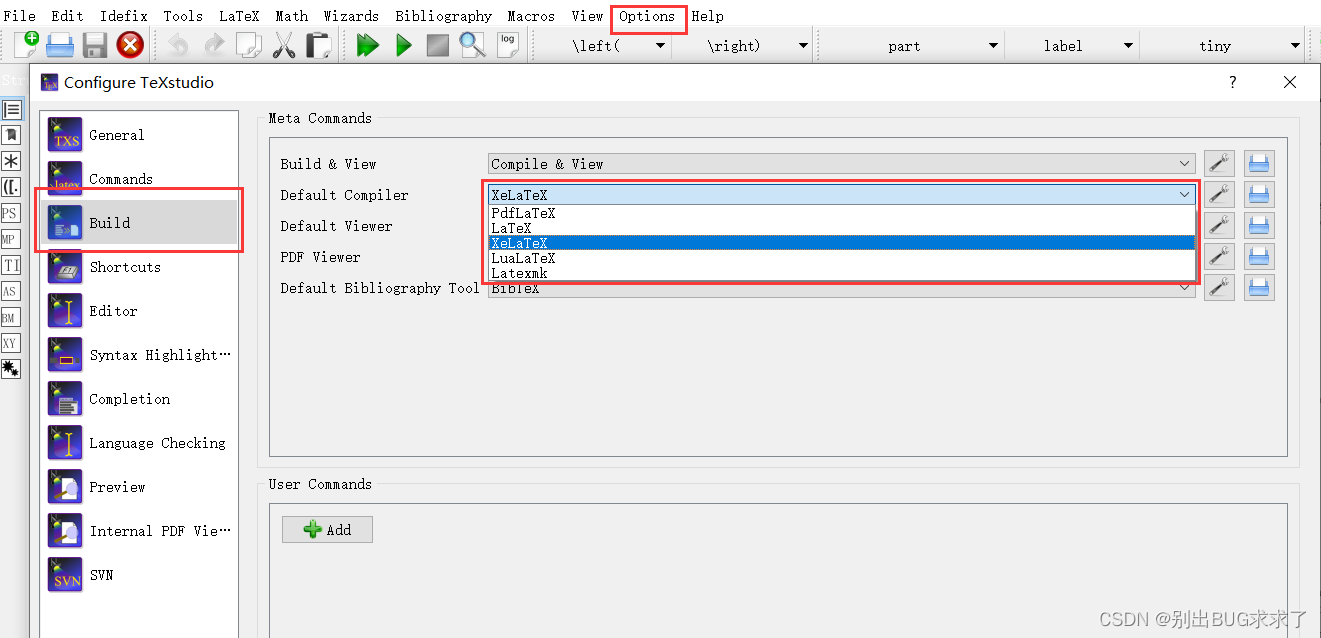Collapse the Default Compiler XeLaTeX combo box
Image resolution: width=1321 pixels, height=638 pixels.
click(x=841, y=195)
